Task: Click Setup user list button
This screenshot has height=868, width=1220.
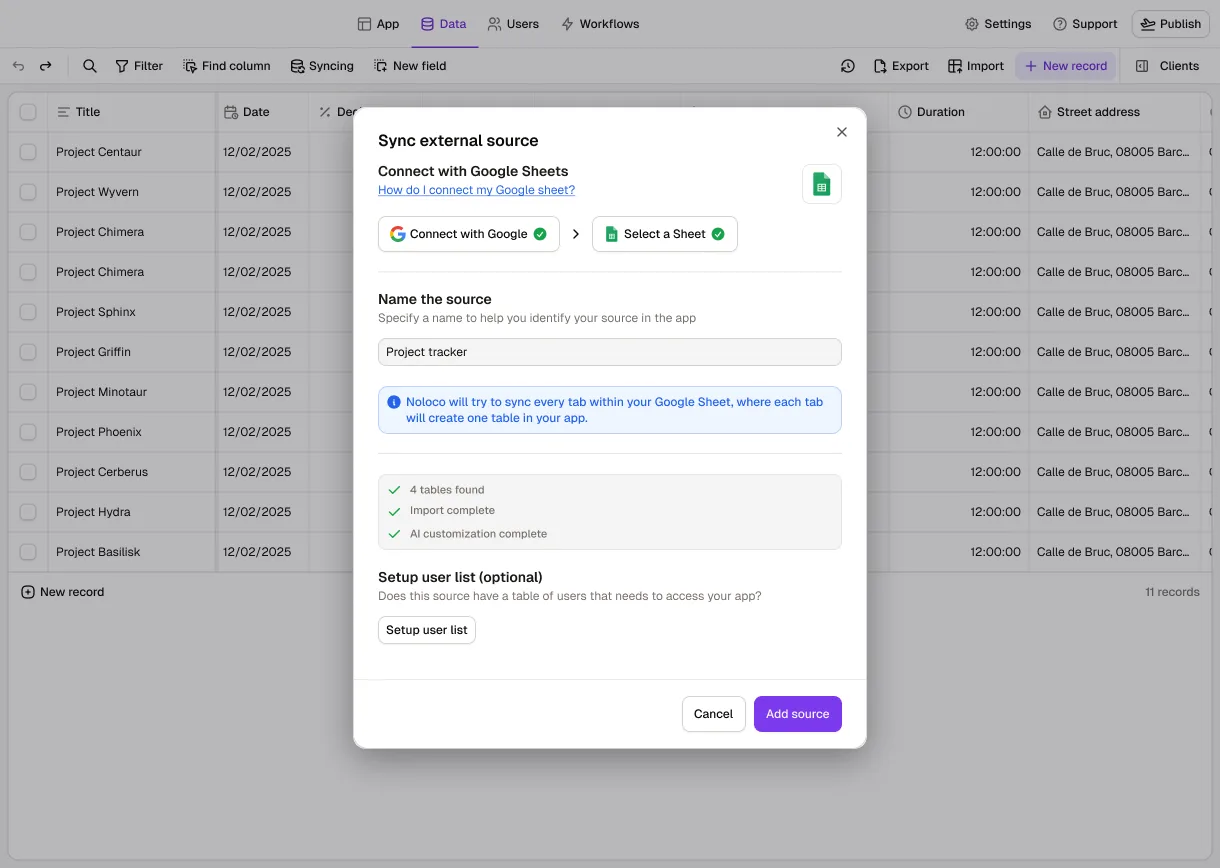Action: click(427, 630)
